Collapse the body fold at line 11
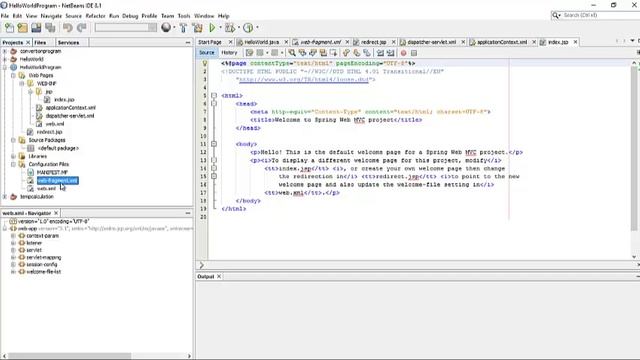The height and width of the screenshot is (360, 640). 213,144
